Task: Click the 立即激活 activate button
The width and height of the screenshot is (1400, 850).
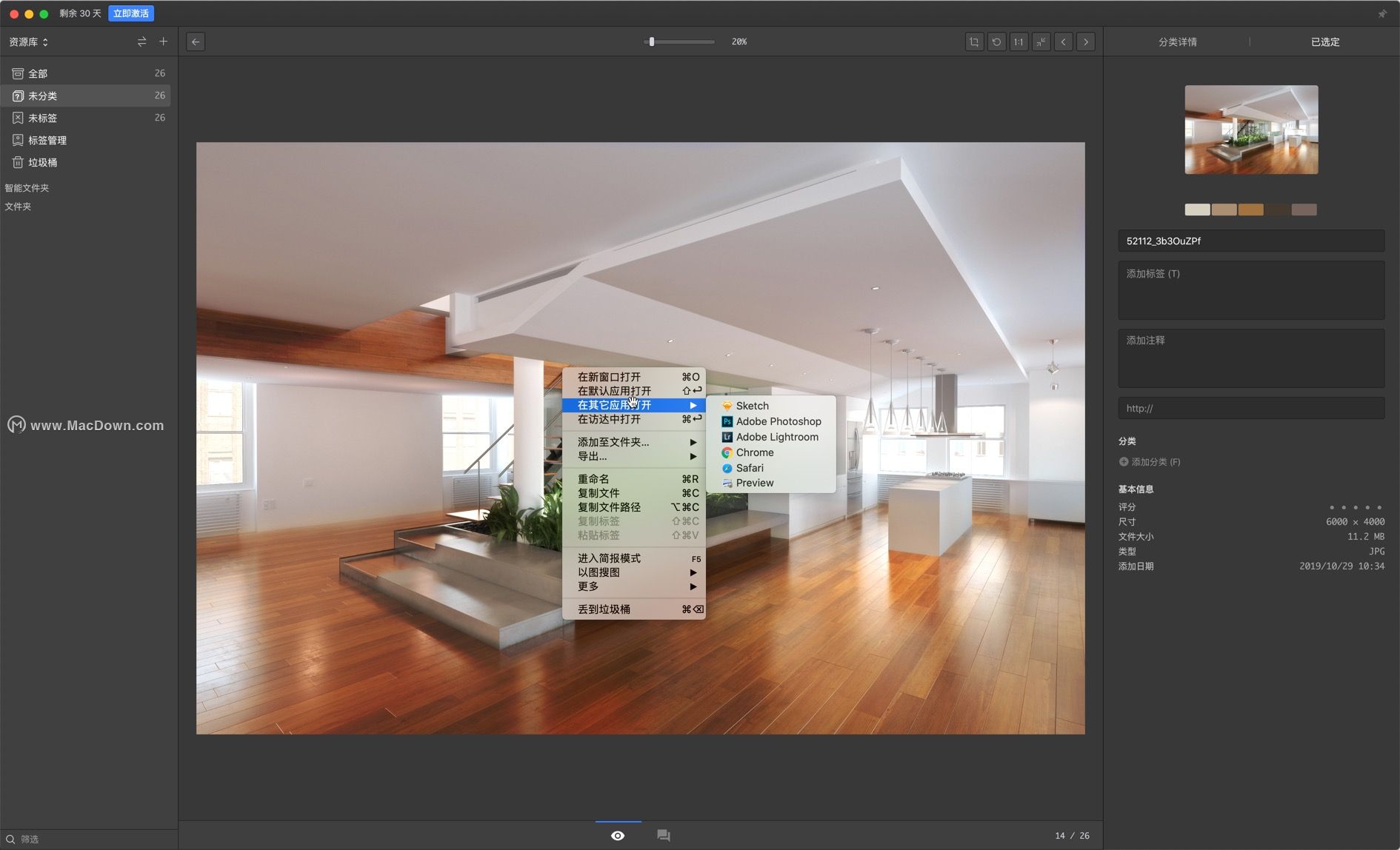Action: point(131,13)
